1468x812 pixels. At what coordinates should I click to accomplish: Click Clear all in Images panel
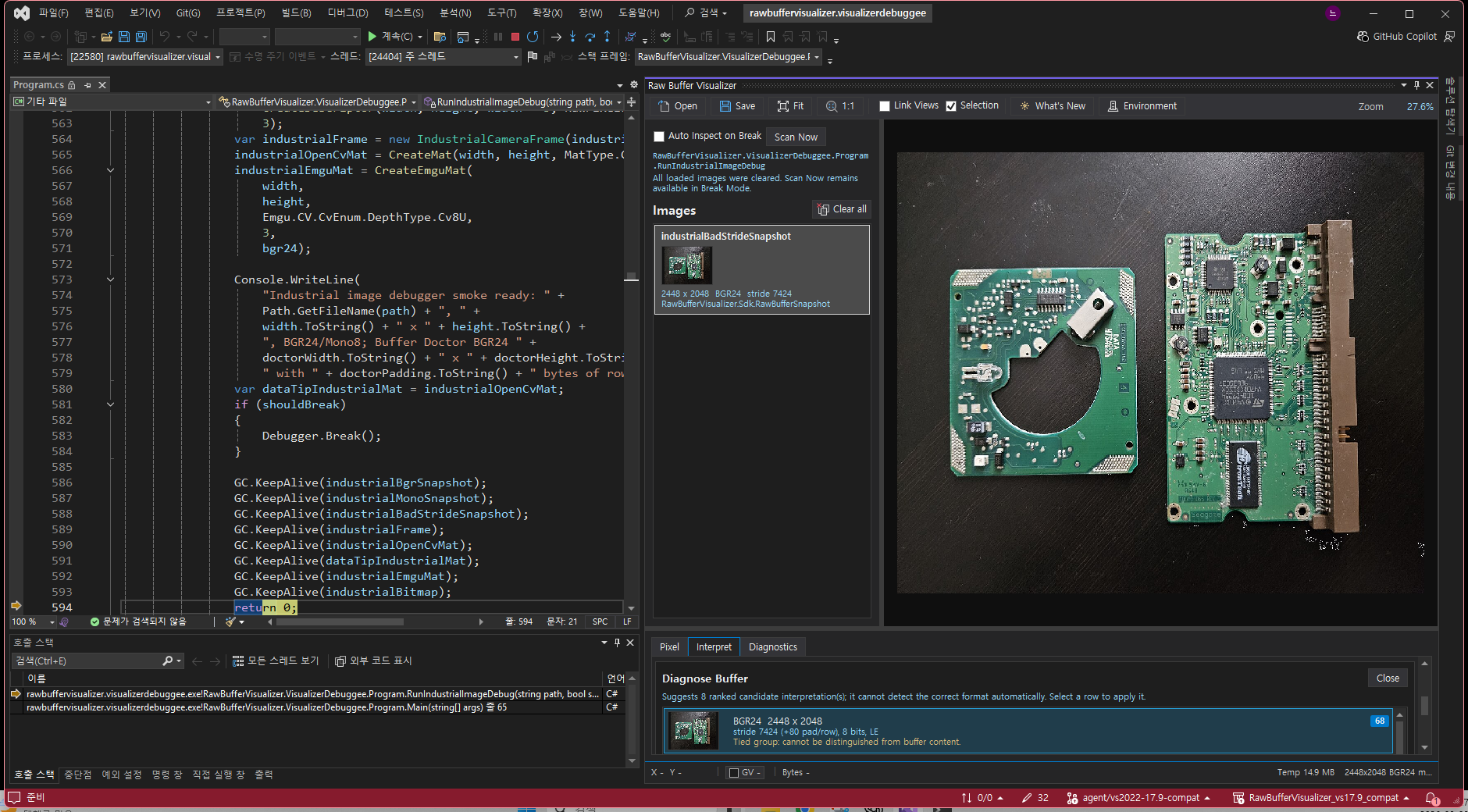(842, 209)
